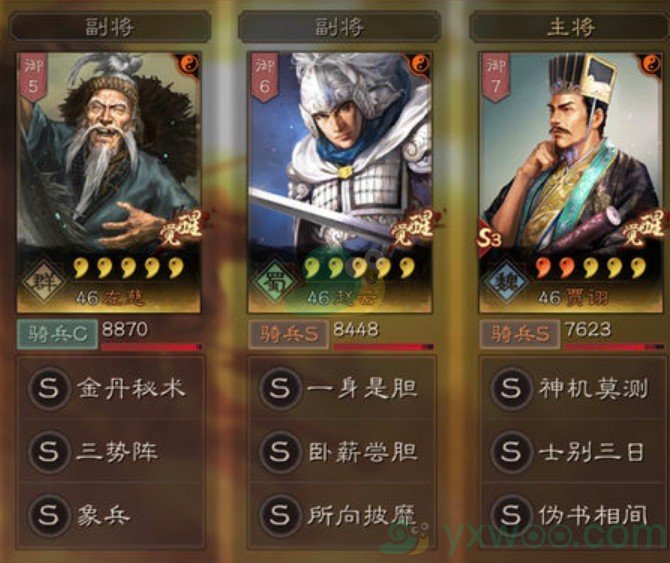Select the 金丹秘术 skill slot
Screen dimensions: 670x563
pyautogui.click(x=110, y=388)
